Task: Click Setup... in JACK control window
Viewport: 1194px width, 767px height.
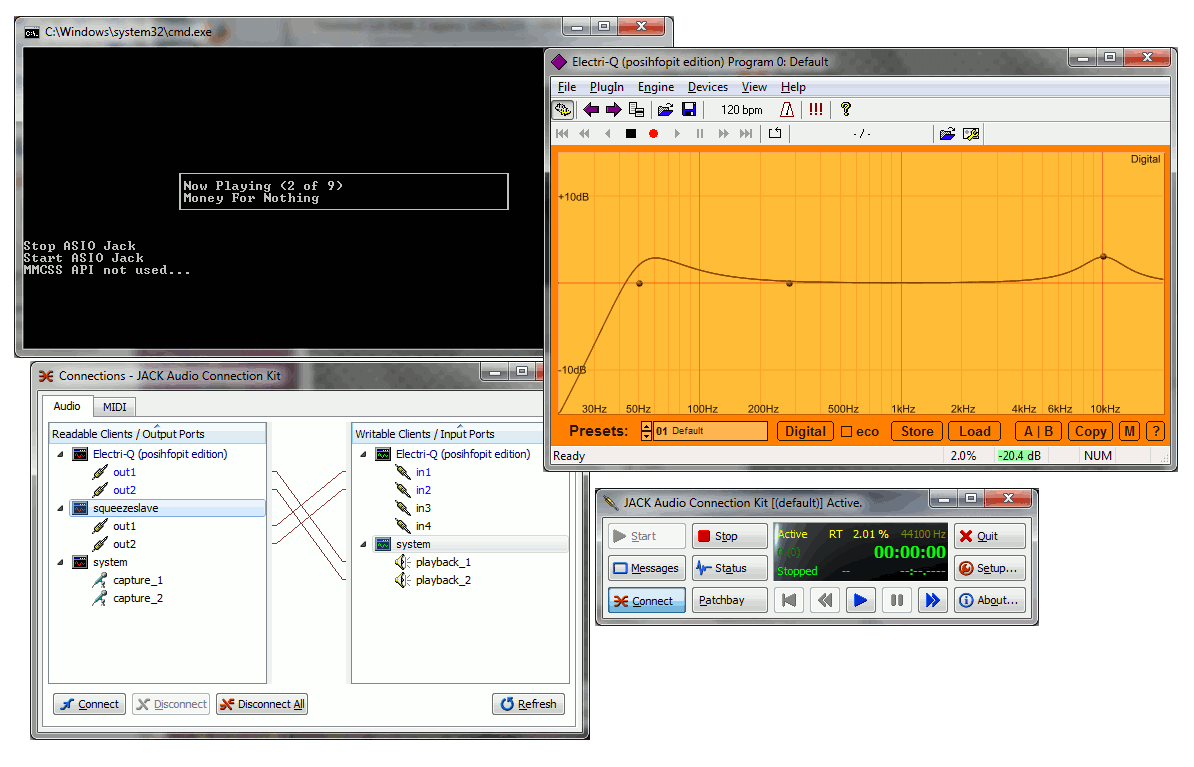Action: click(x=989, y=568)
